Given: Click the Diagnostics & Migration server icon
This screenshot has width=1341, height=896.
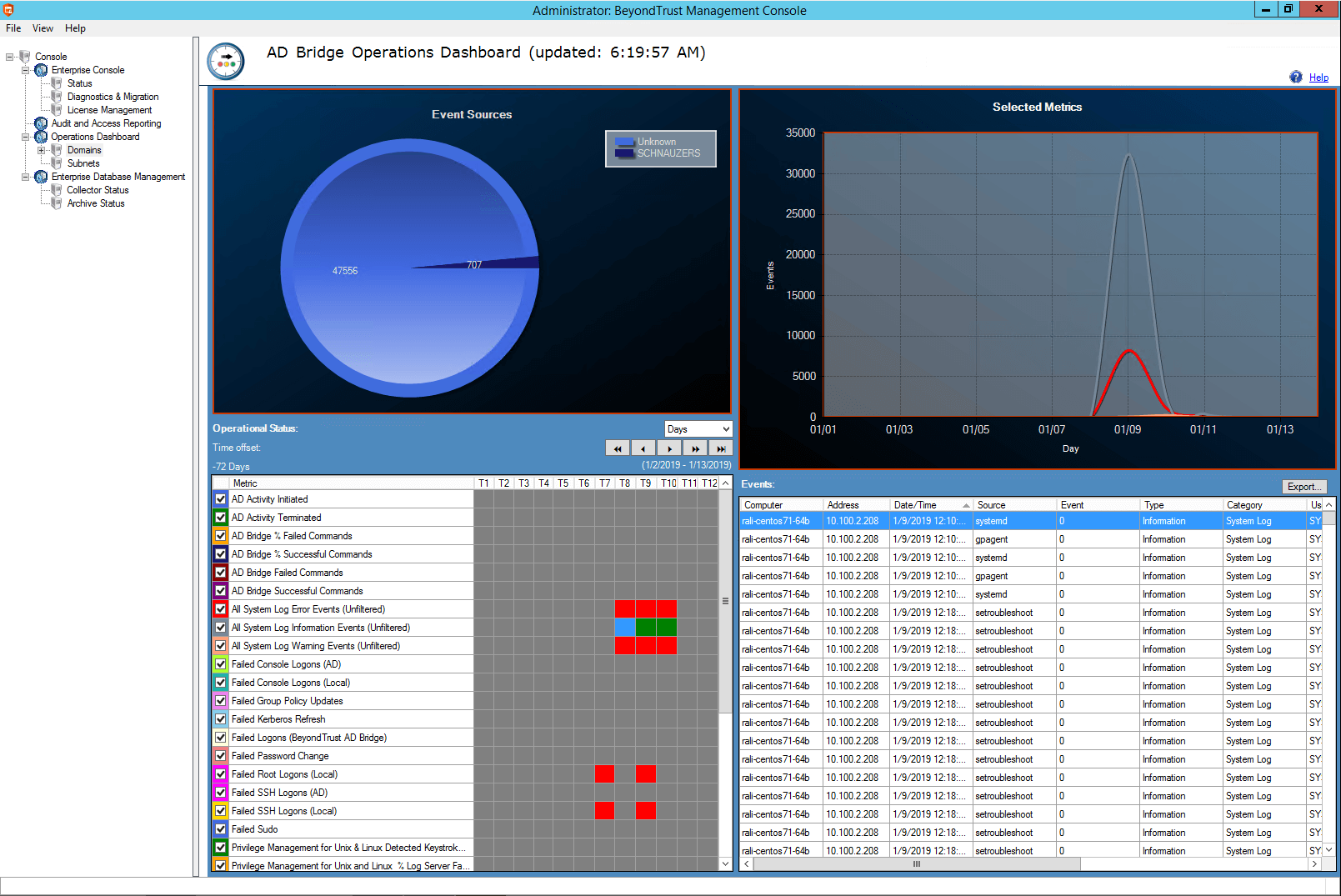Looking at the screenshot, I should pyautogui.click(x=57, y=97).
